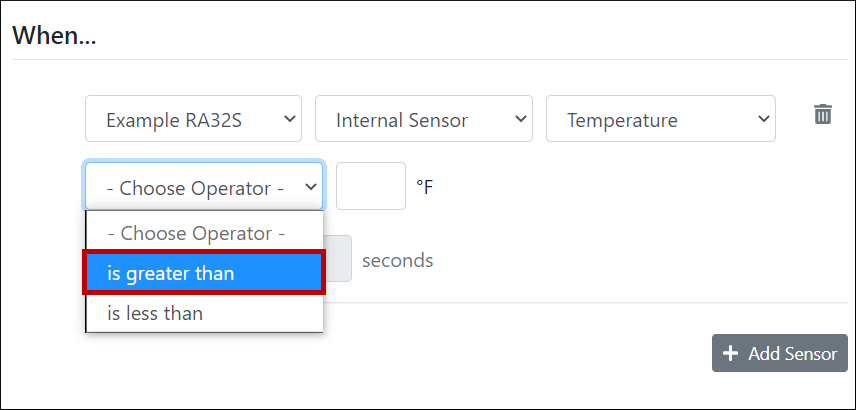Click the °F unit label
This screenshot has height=410, width=856.
(x=424, y=187)
